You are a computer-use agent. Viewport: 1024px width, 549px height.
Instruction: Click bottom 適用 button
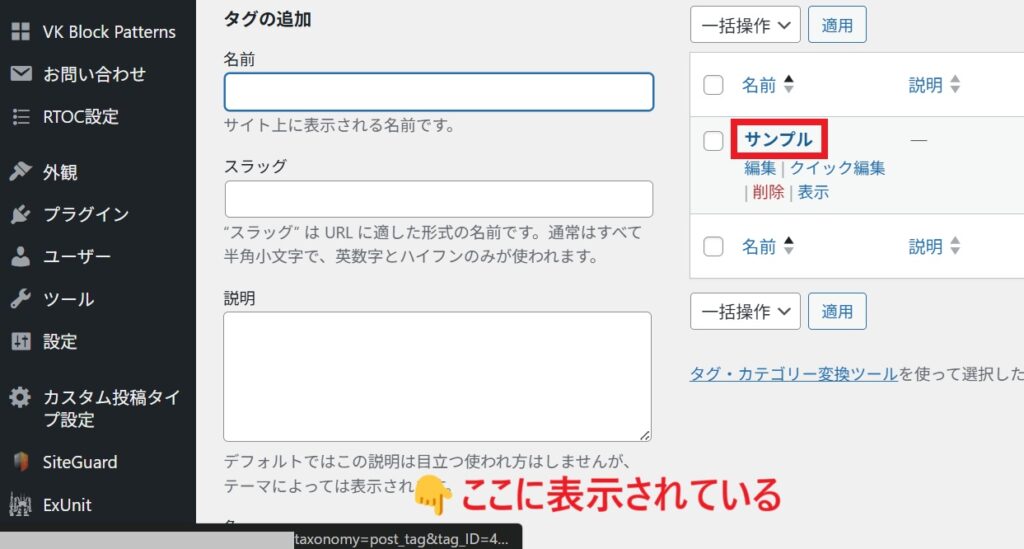pos(837,311)
